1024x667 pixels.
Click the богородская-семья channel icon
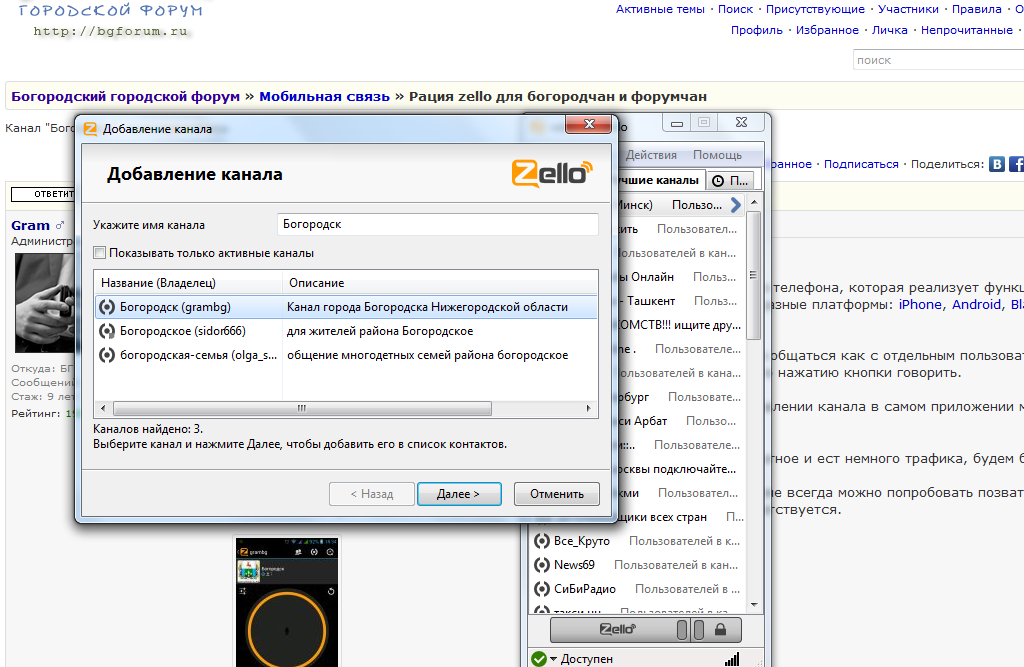click(106, 355)
